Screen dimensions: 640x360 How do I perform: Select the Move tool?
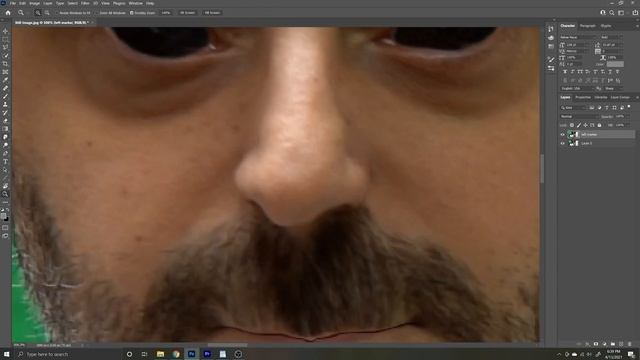[5, 31]
